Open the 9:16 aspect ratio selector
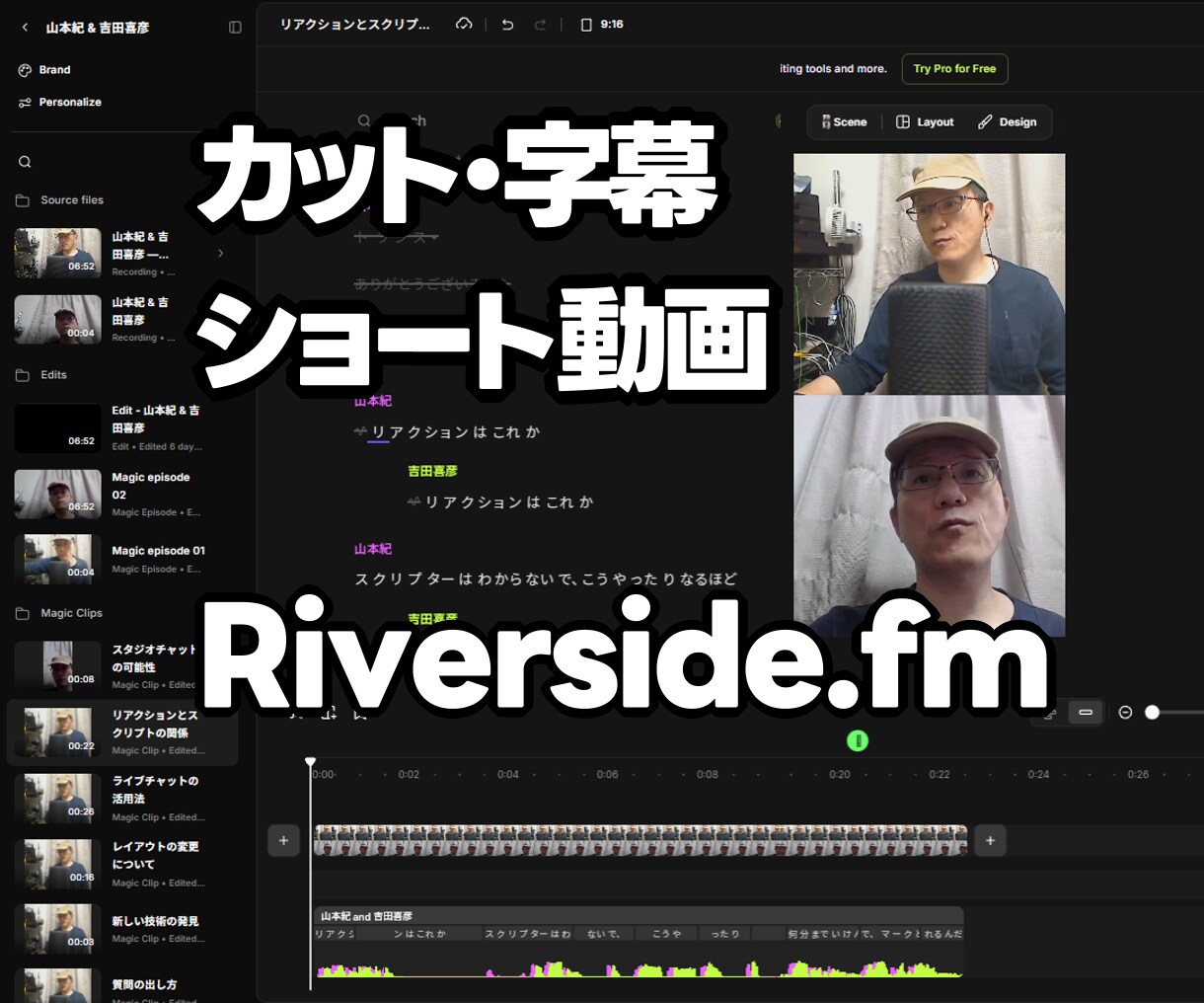The image size is (1204, 1003). tap(602, 25)
